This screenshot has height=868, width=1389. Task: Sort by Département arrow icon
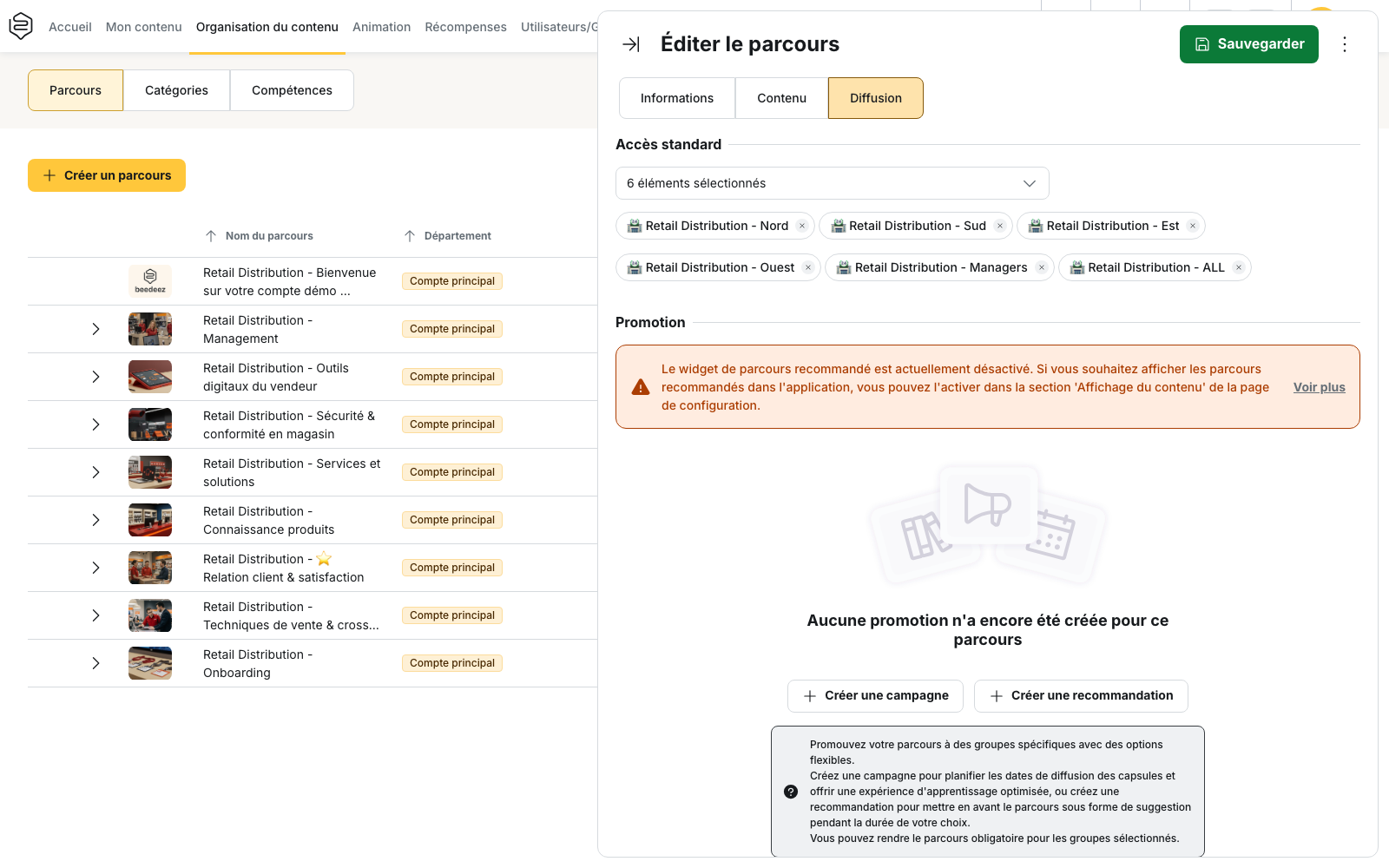pos(410,236)
